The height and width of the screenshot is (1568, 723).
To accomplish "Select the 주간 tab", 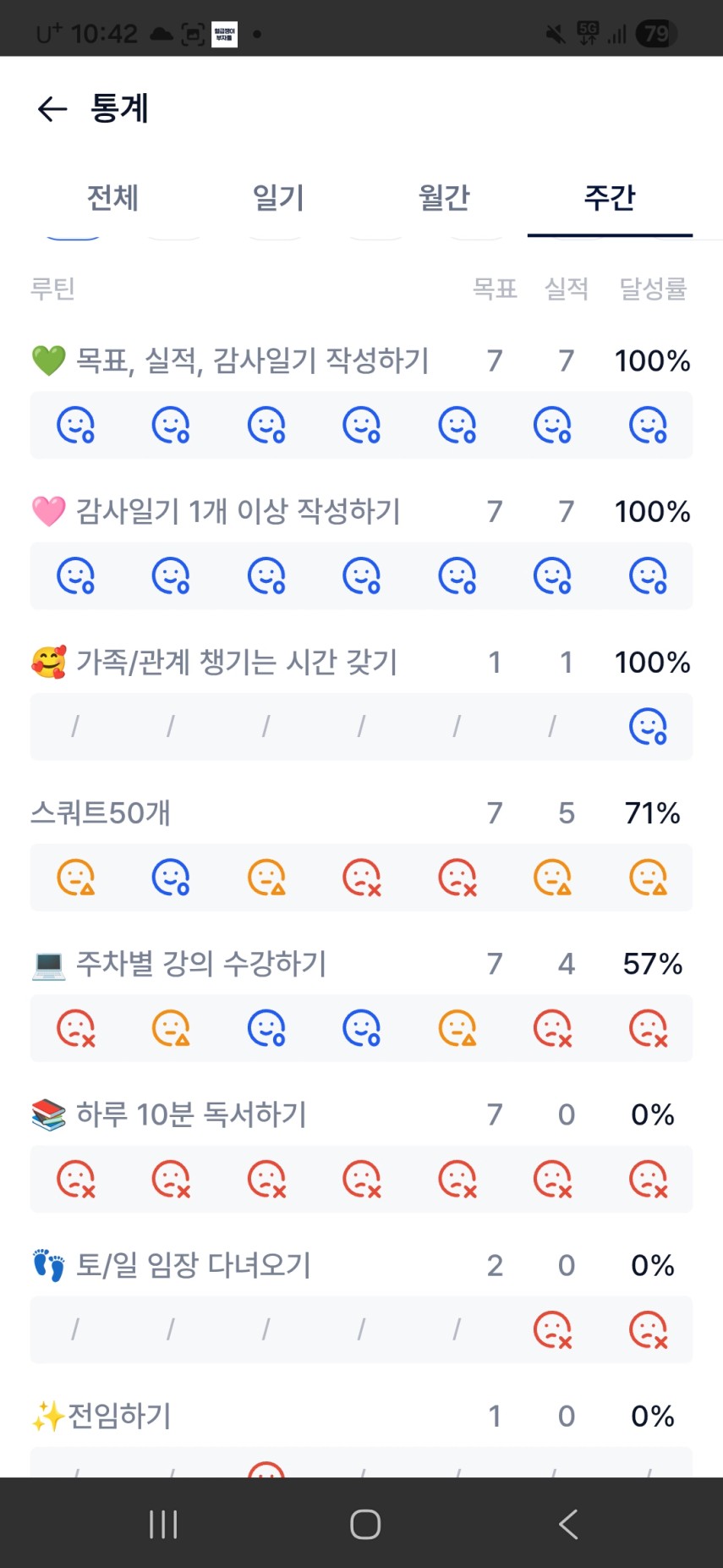I will pyautogui.click(x=609, y=197).
